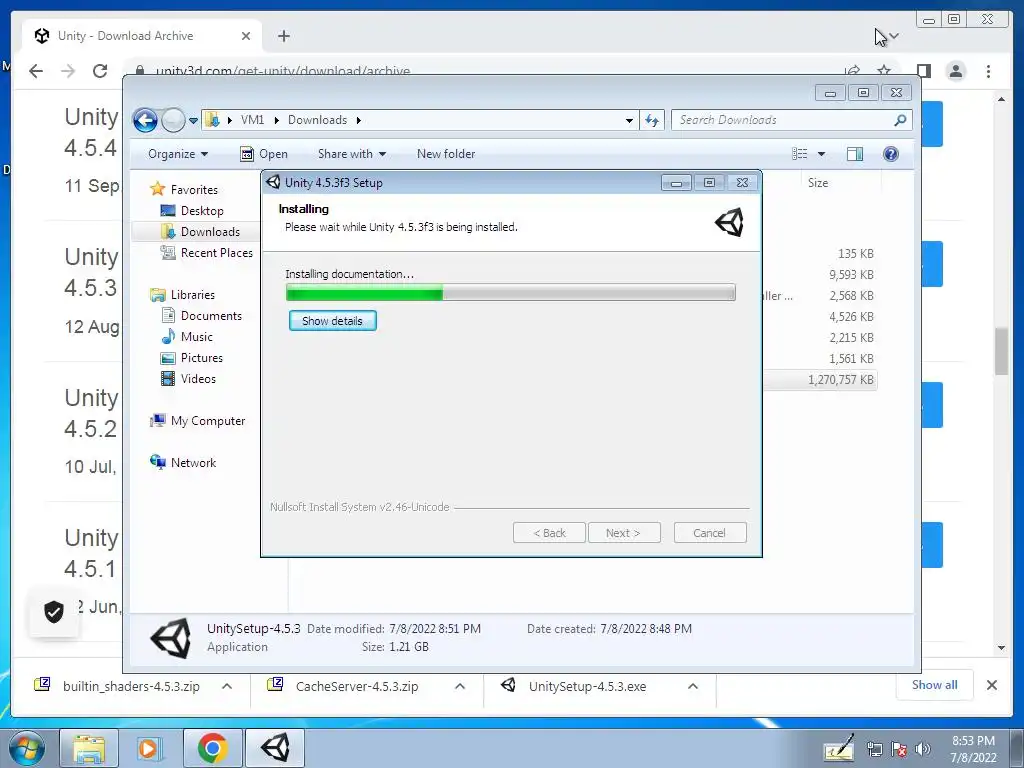Switch to Chrome on taskbar
This screenshot has height=768, width=1024.
(212, 748)
